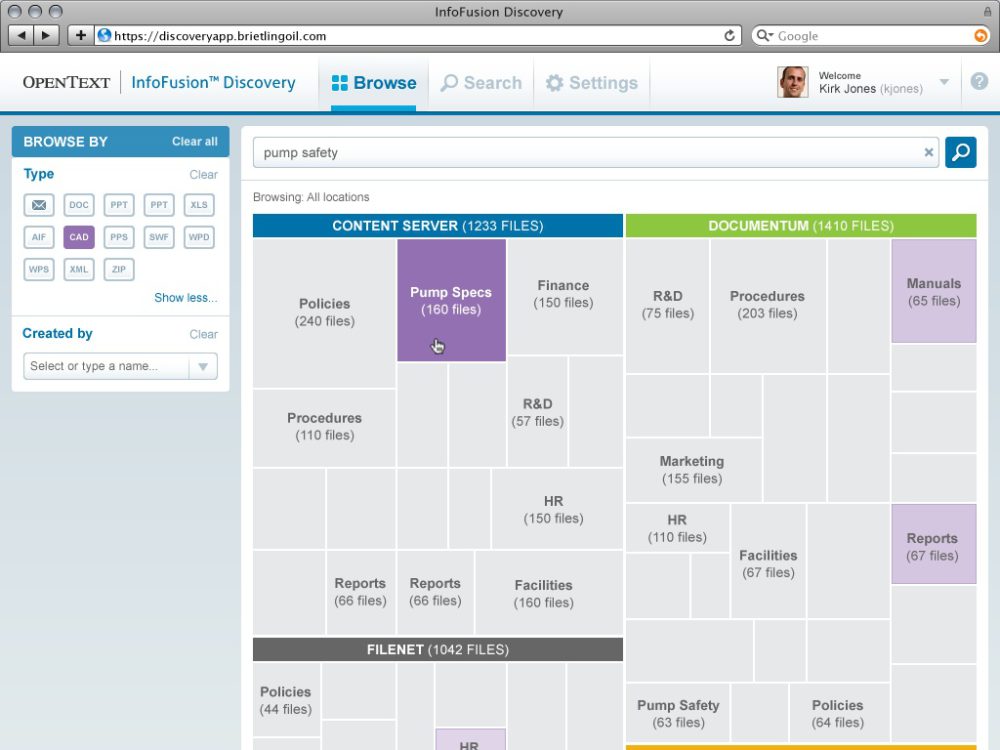Viewport: 1000px width, 750px height.
Task: Open Policies (240 files) tile
Action: coord(324,312)
